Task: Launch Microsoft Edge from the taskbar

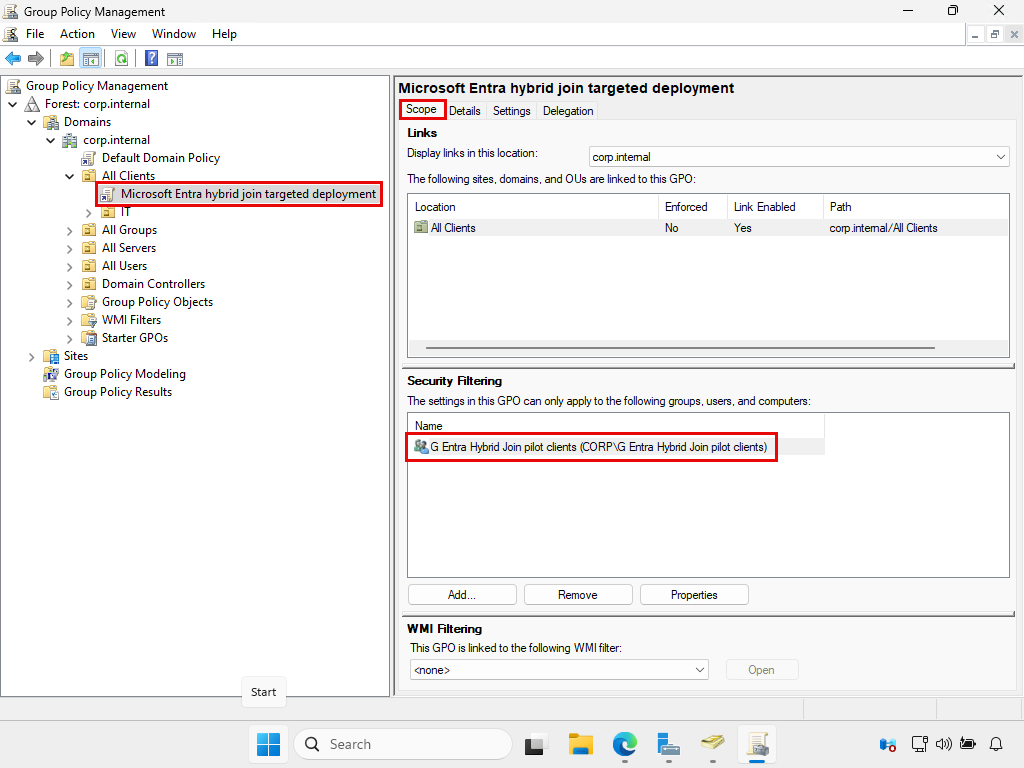Action: (x=625, y=744)
